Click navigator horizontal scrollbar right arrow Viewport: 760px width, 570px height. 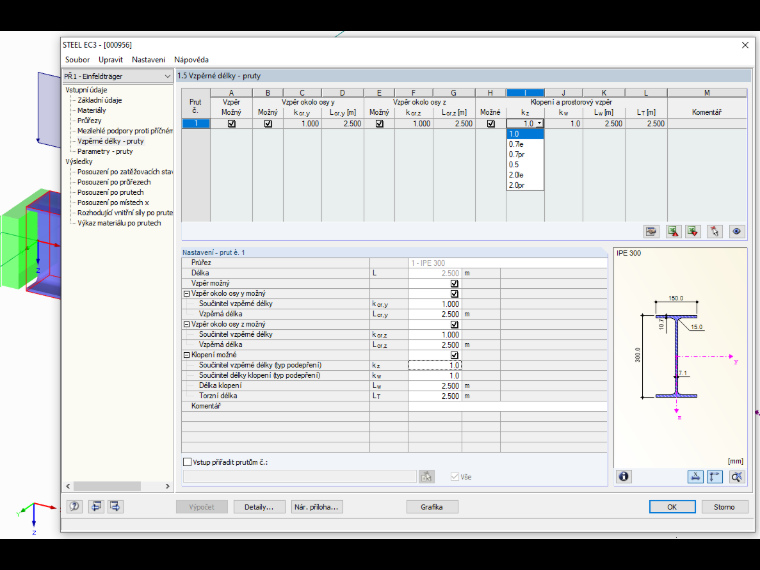pos(167,486)
